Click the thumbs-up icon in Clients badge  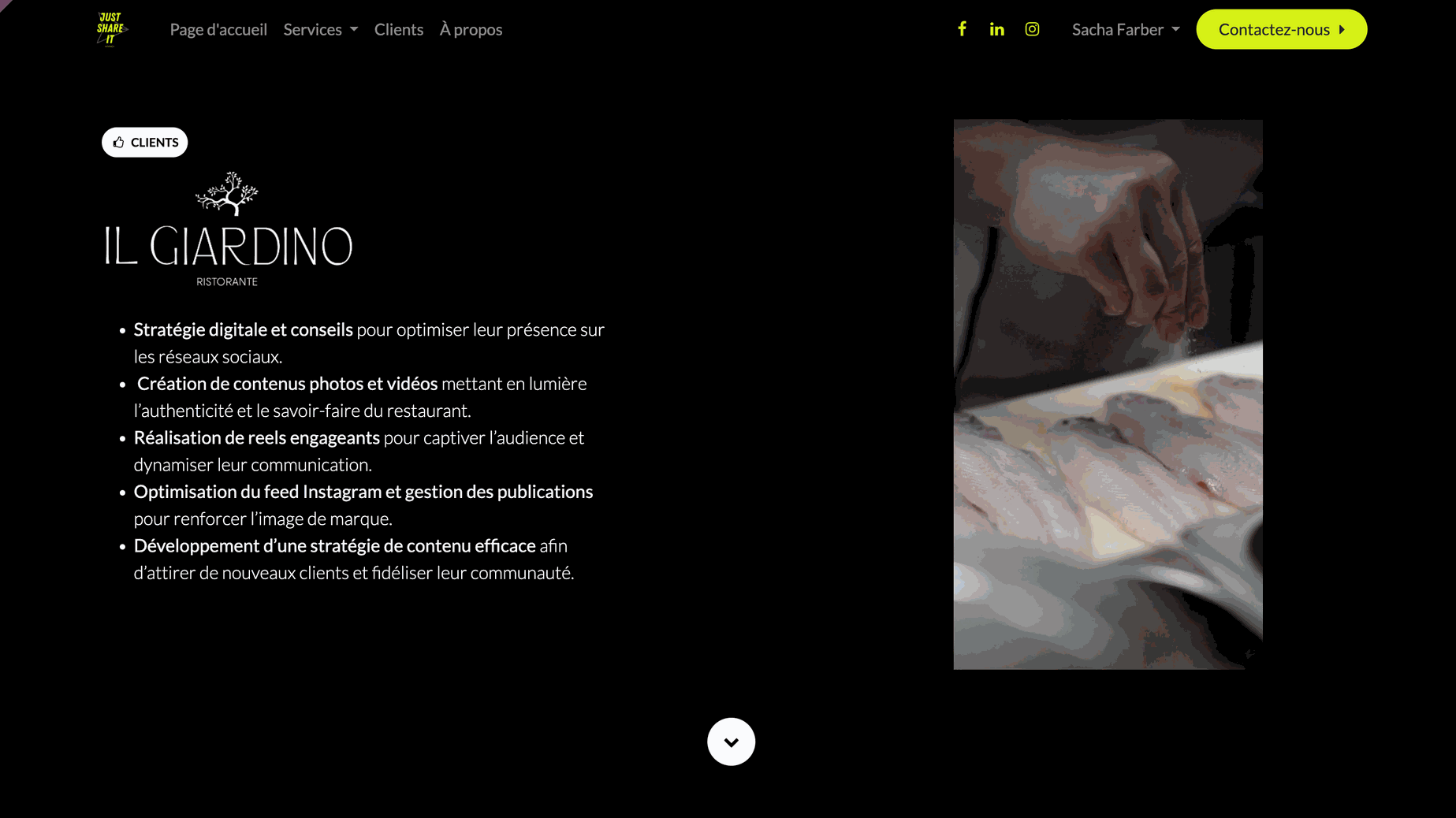point(118,143)
